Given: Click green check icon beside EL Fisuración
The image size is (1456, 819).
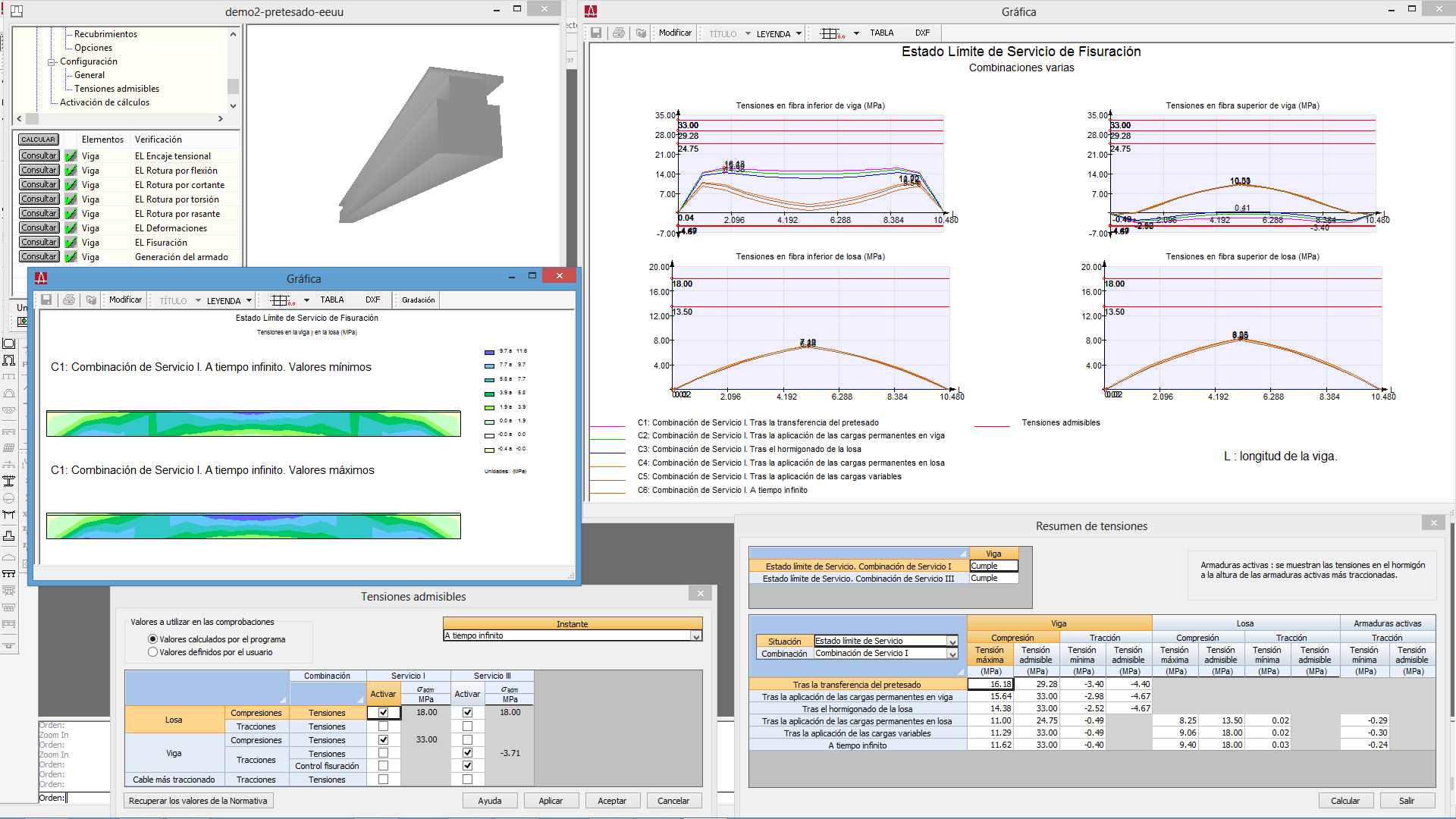Looking at the screenshot, I should 71,243.
